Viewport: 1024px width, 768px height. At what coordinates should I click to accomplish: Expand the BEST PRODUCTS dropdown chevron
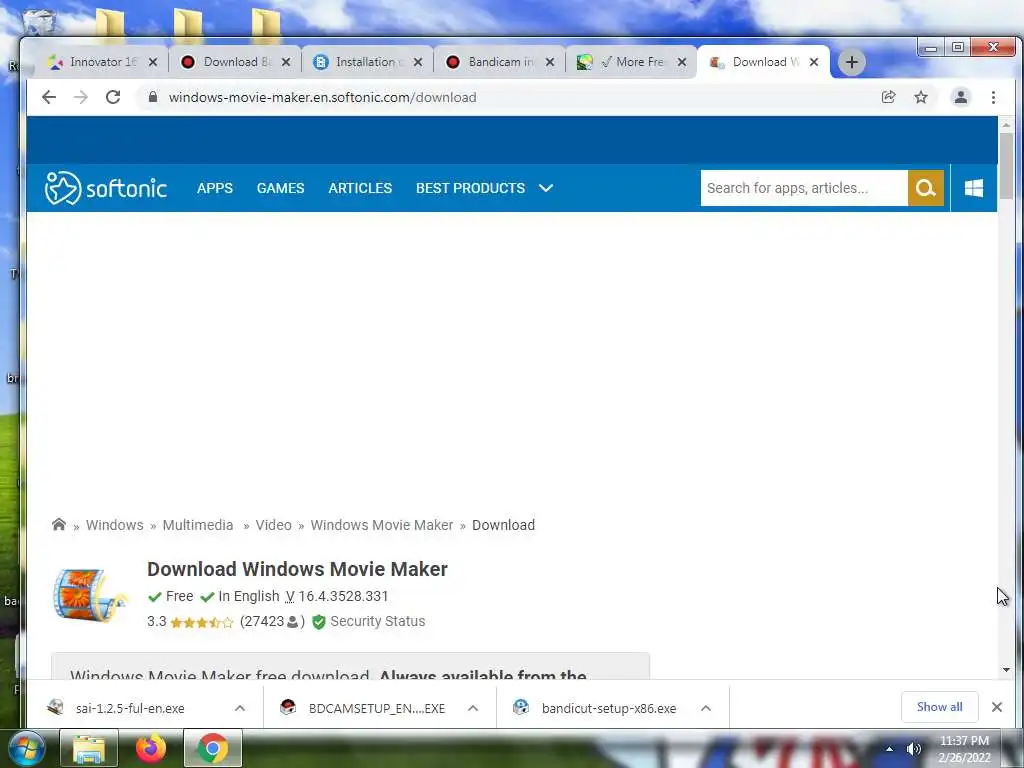546,188
